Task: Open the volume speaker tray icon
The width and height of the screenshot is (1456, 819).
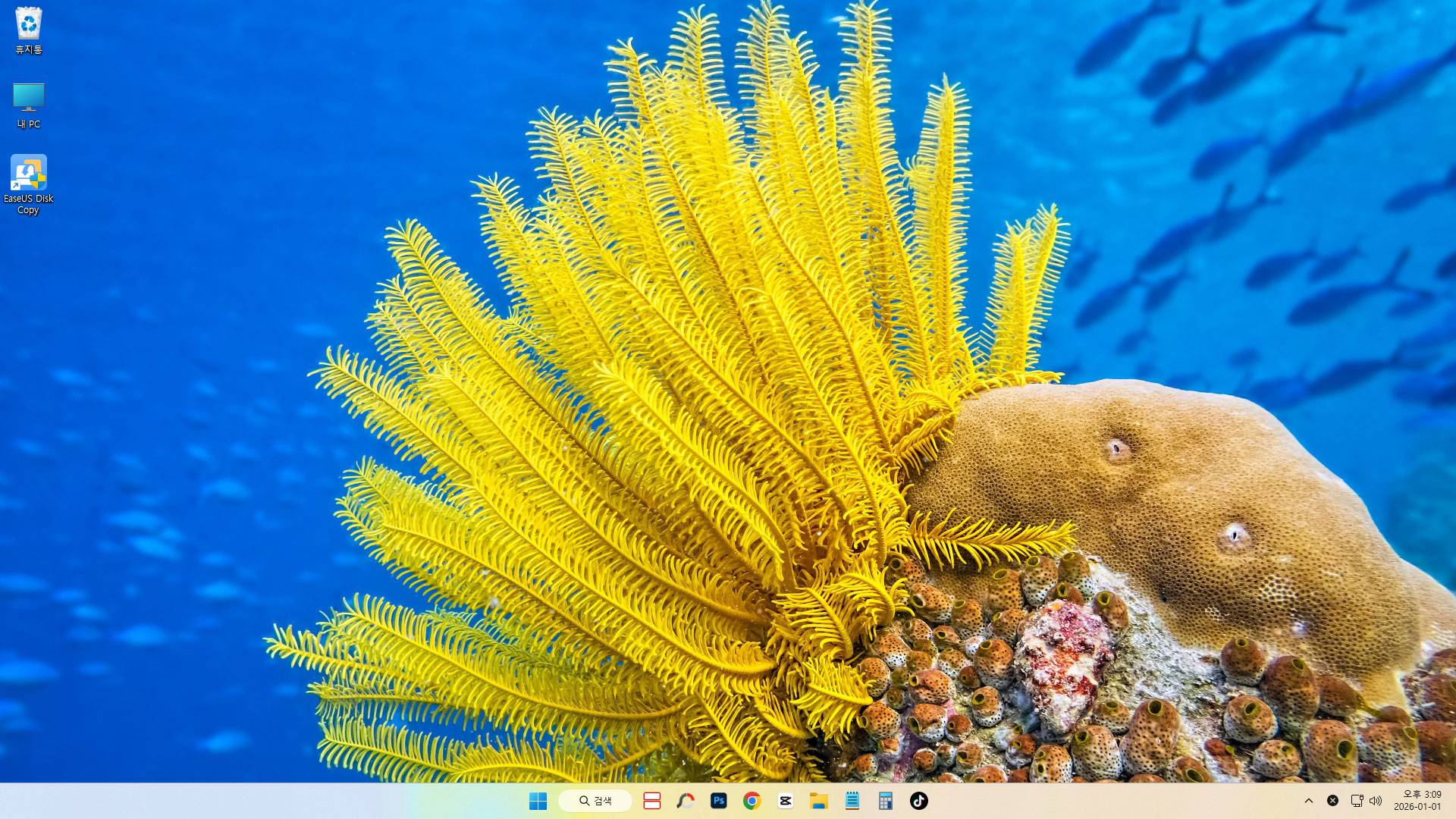Action: (1376, 801)
